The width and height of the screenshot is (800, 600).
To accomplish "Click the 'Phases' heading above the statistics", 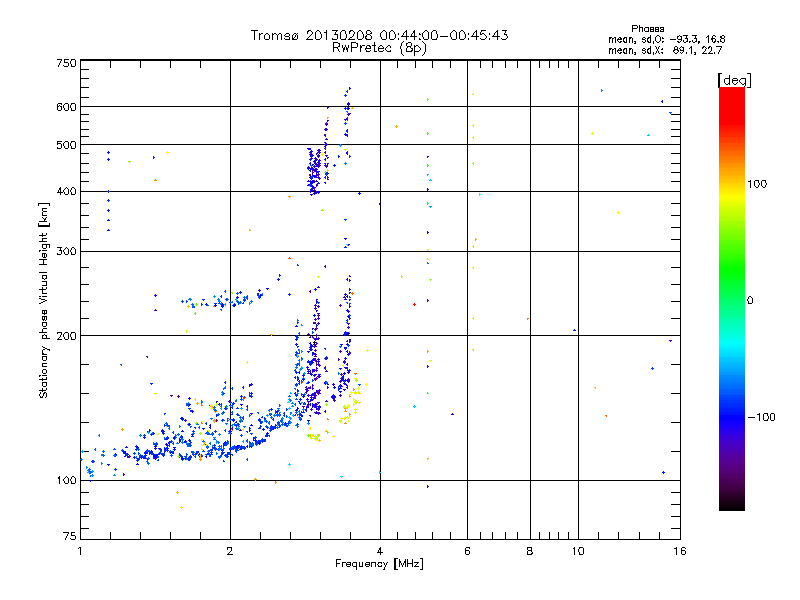I will click(x=647, y=29).
